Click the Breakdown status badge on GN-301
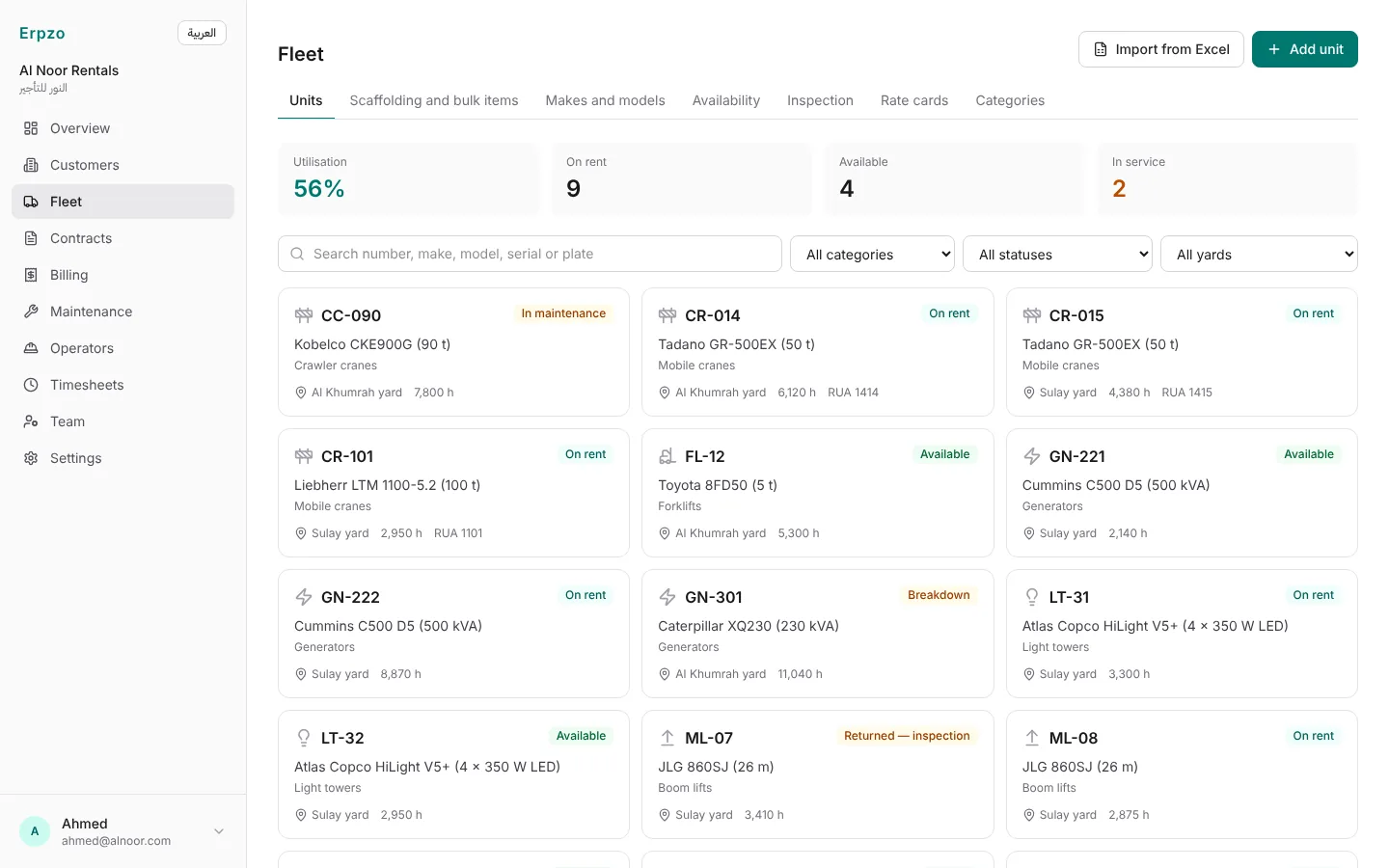This screenshot has width=1389, height=868. [939, 595]
